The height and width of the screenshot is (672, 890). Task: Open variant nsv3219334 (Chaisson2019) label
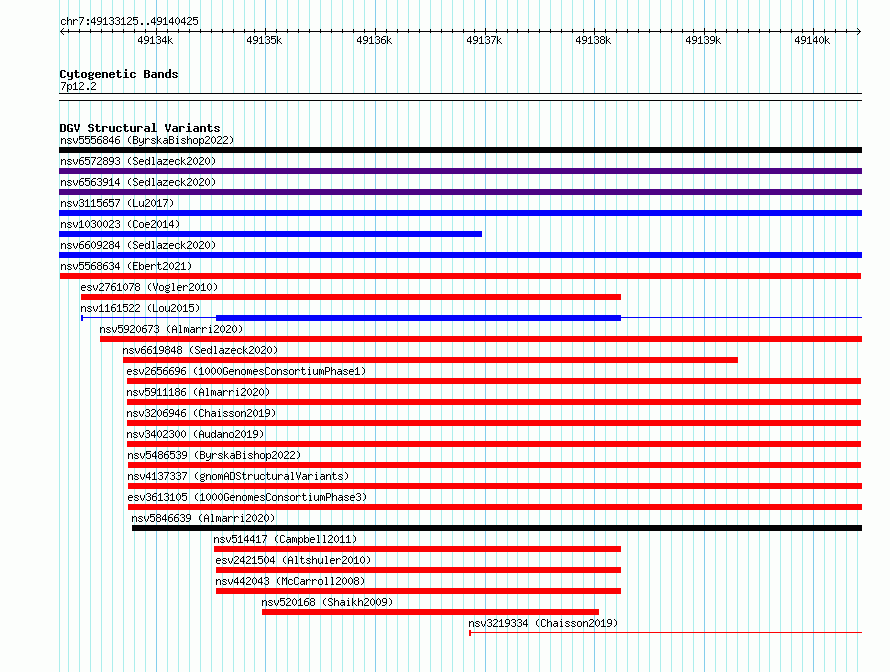tap(543, 623)
